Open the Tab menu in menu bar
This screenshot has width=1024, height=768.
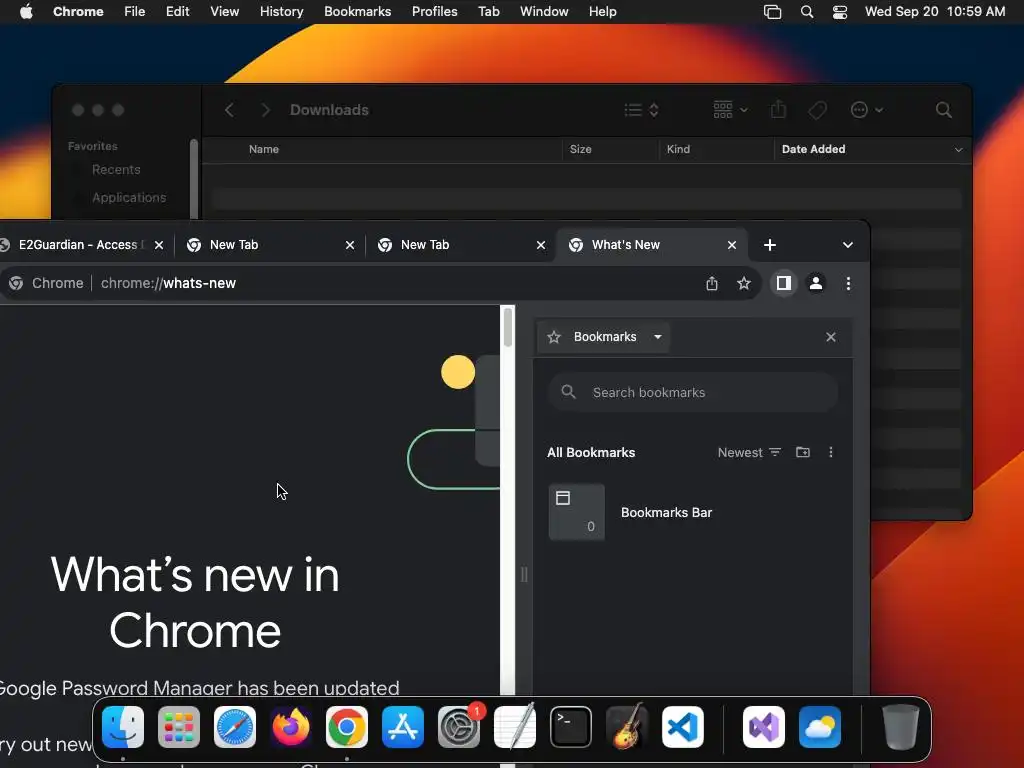coord(488,12)
